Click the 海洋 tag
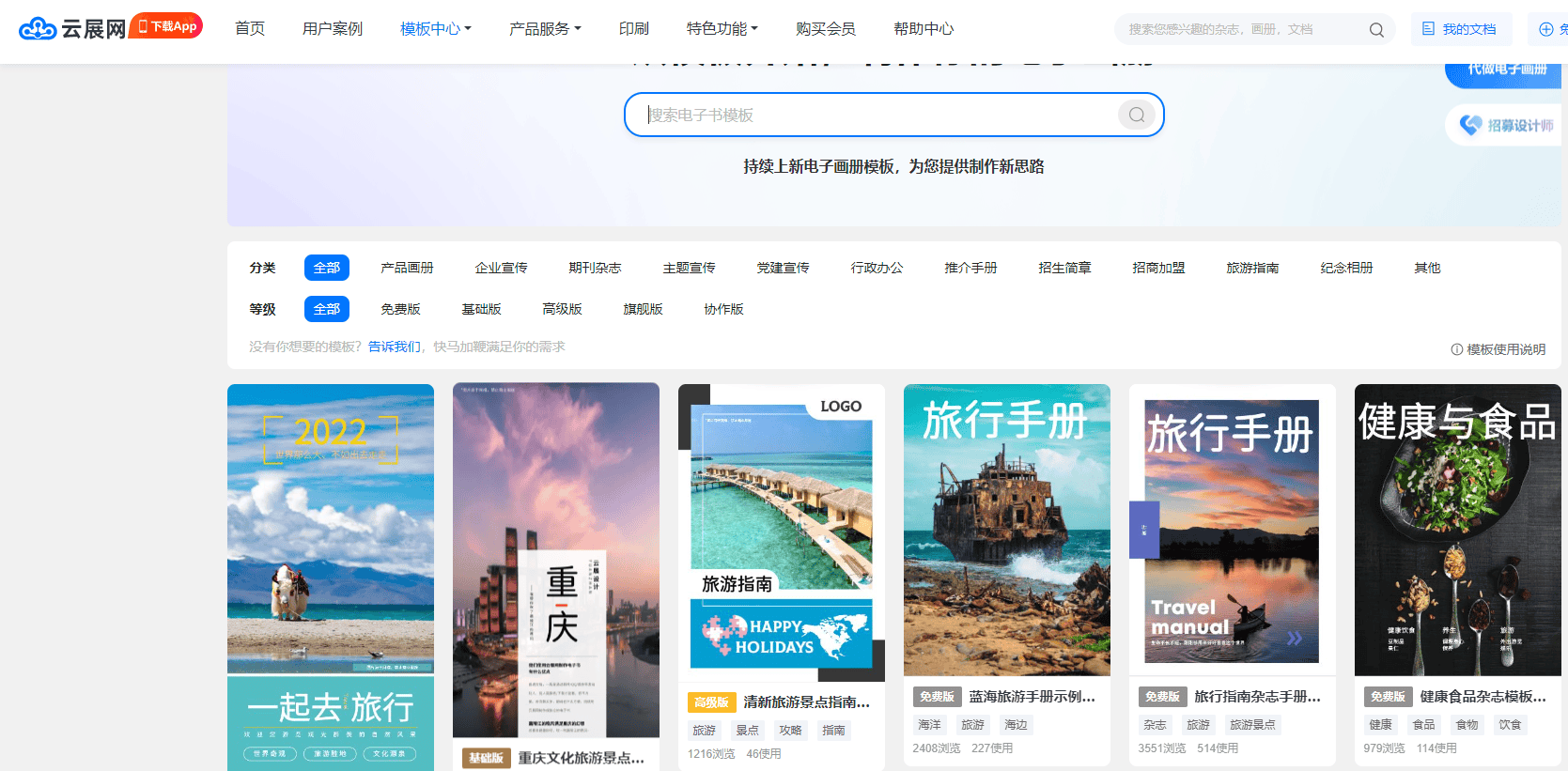This screenshot has width=1568, height=771. [929, 724]
